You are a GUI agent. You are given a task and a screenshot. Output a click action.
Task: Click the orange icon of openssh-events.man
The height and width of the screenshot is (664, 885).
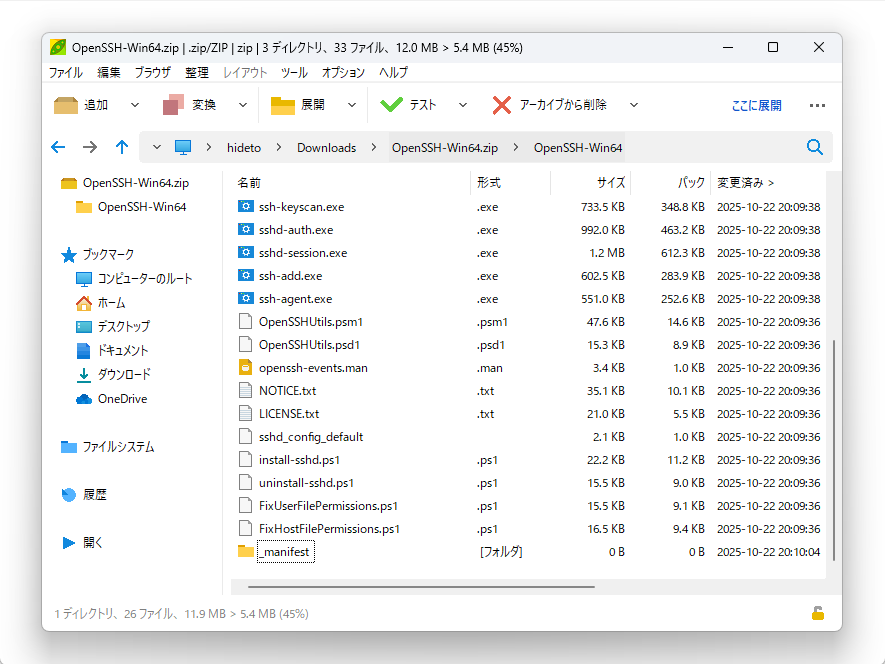click(246, 368)
